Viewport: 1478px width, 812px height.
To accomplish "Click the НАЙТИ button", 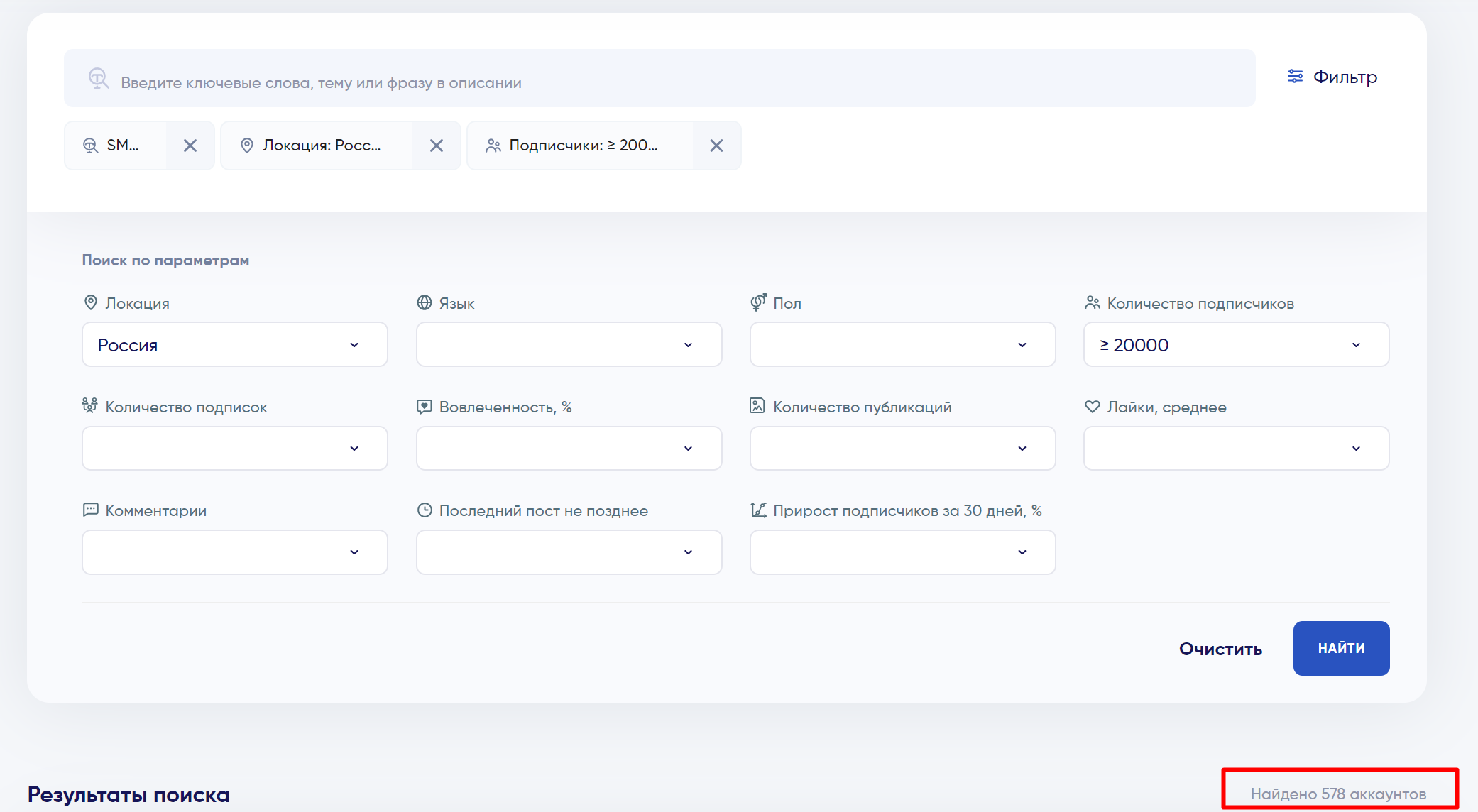I will 1342,648.
